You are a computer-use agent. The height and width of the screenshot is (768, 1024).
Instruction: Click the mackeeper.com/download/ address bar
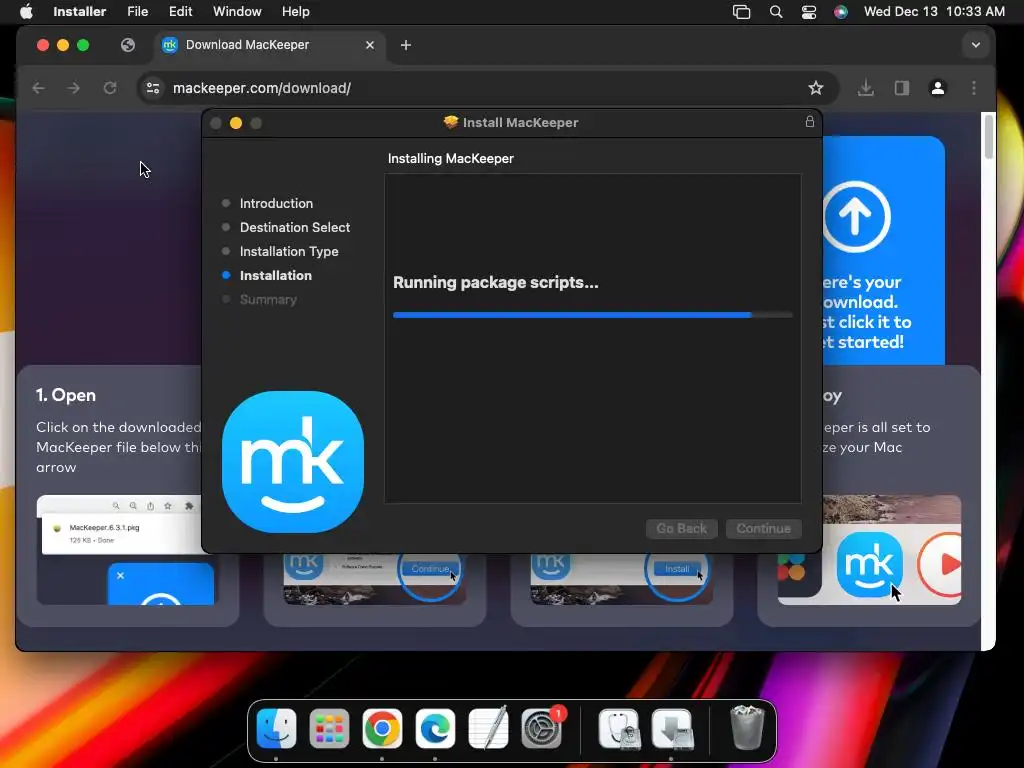(487, 88)
